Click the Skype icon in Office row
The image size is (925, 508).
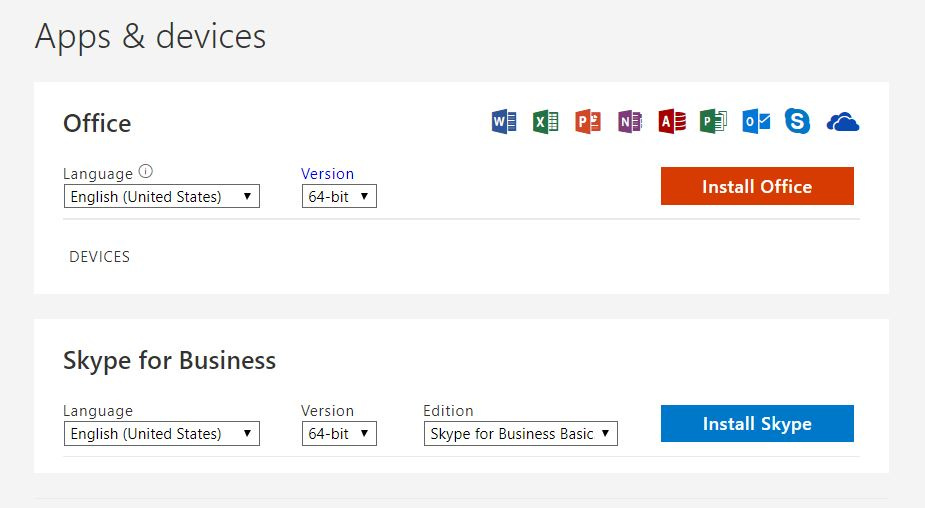tap(797, 121)
